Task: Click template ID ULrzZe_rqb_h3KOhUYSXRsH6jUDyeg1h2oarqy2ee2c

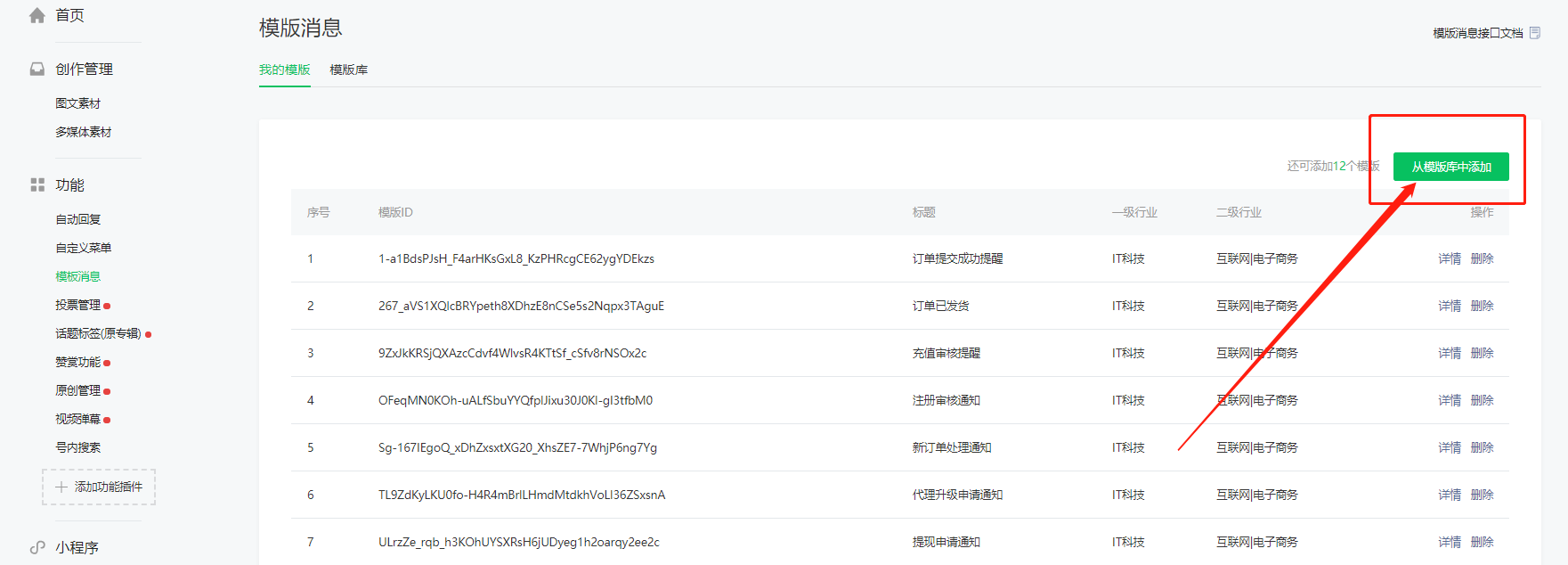Action: click(x=519, y=542)
